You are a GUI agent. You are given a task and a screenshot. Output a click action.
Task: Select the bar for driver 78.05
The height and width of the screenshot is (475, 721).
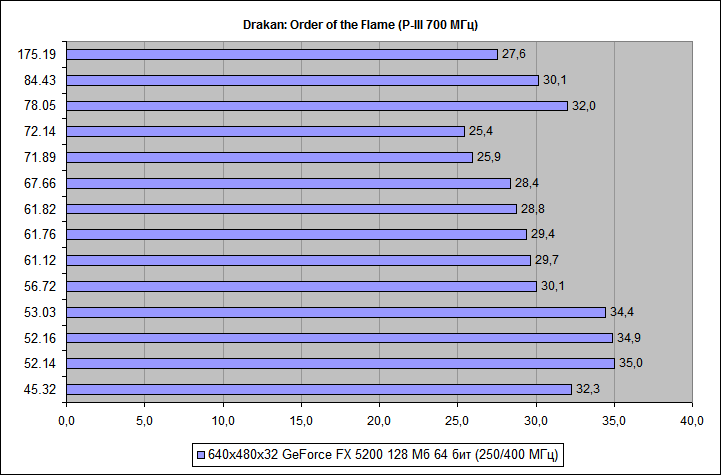317,106
